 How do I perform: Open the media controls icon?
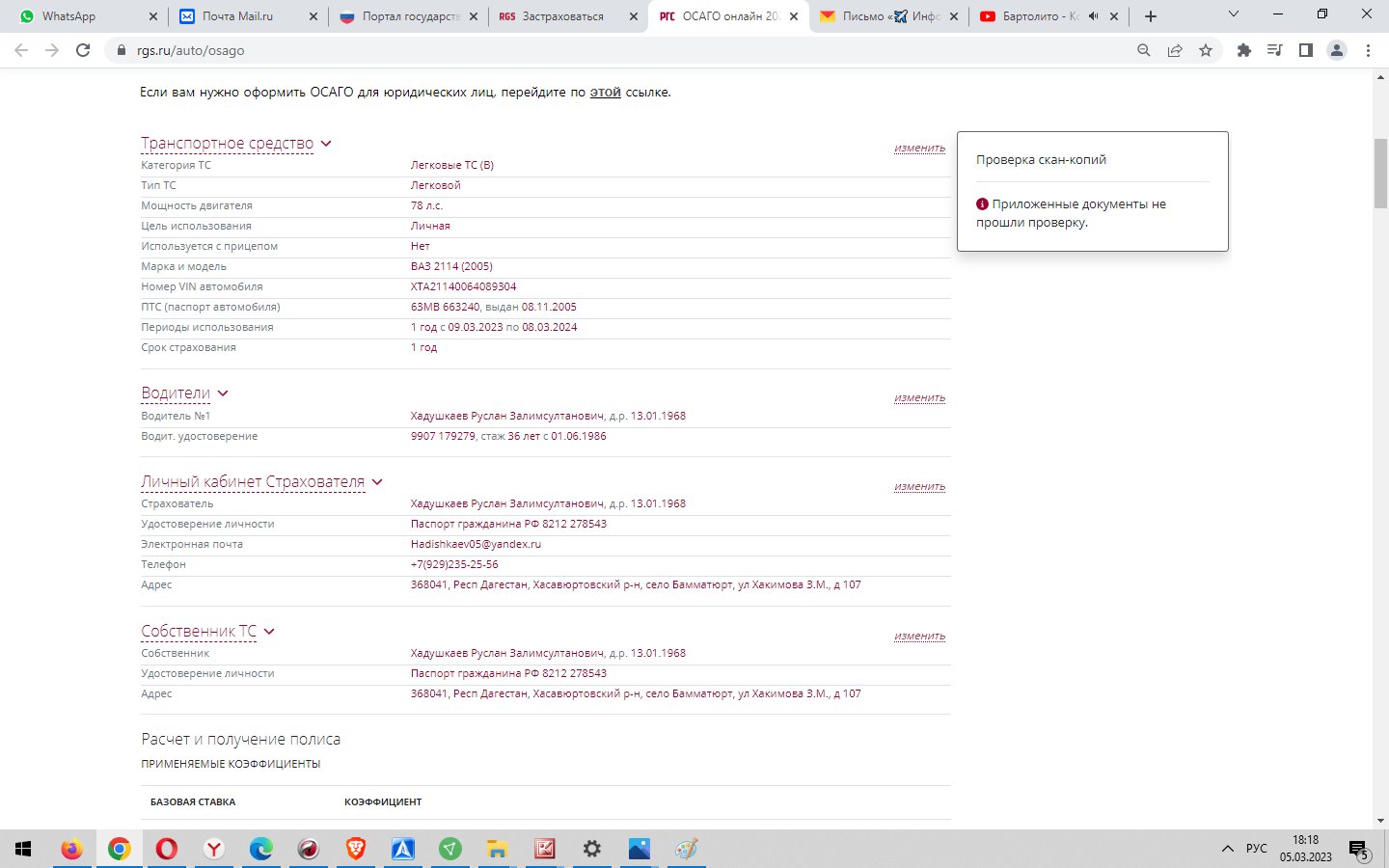coord(1275,50)
